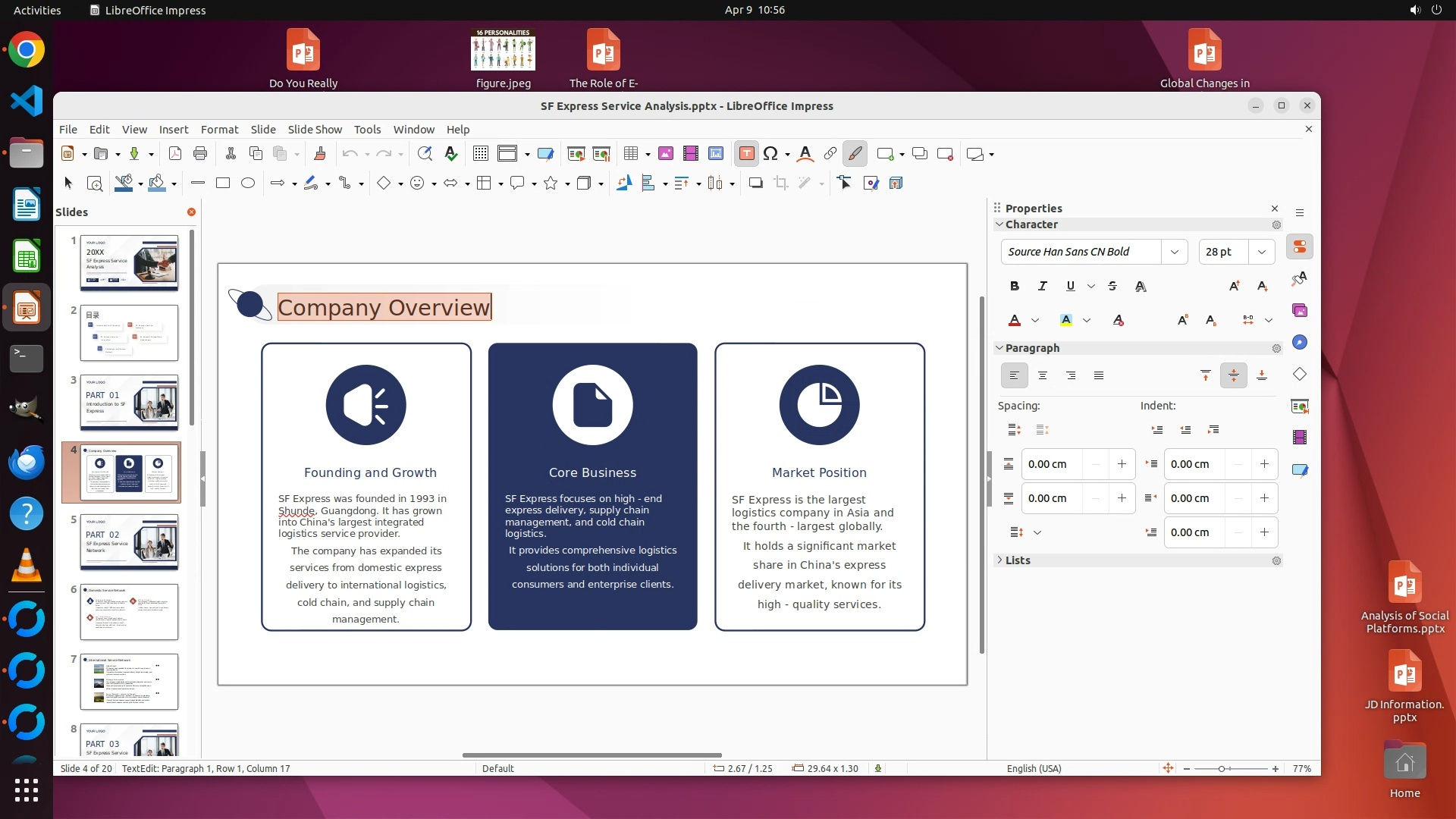Open the 28 pt font size dropdown
Viewport: 1456px width, 819px height.
pyautogui.click(x=1262, y=252)
